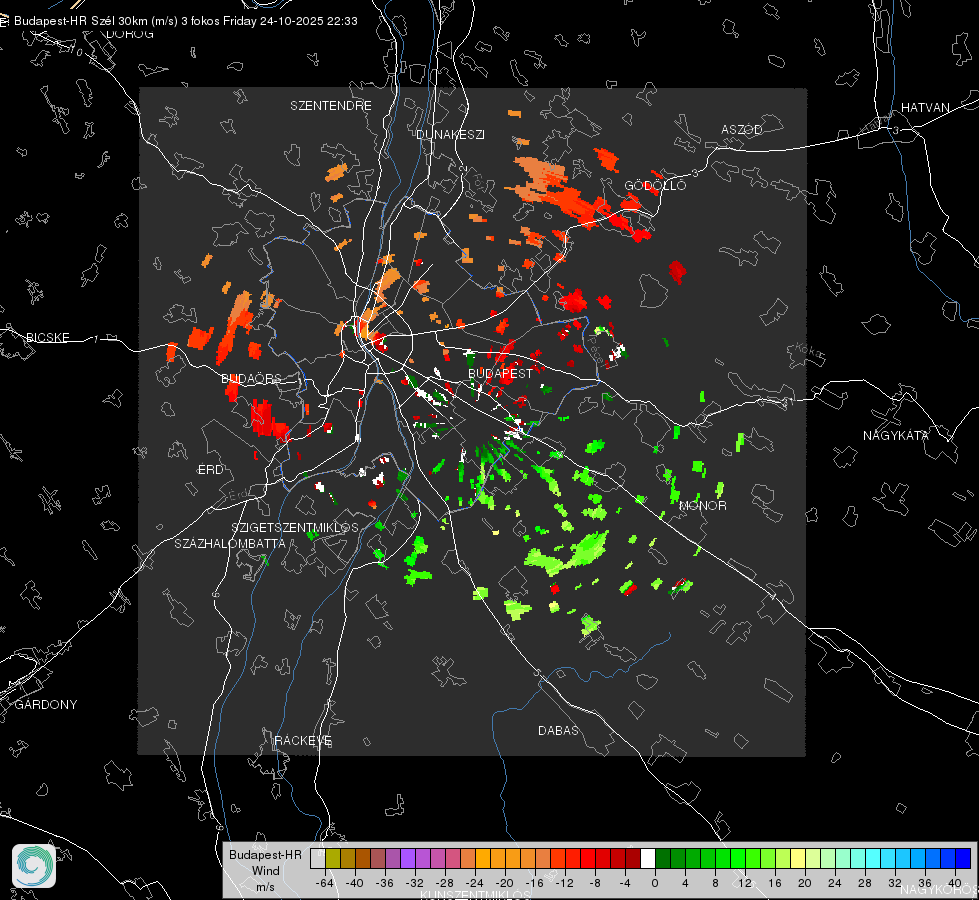Pick the darkest blue last swatch in the legend
Viewport: 979px width, 900px height.
[963, 858]
